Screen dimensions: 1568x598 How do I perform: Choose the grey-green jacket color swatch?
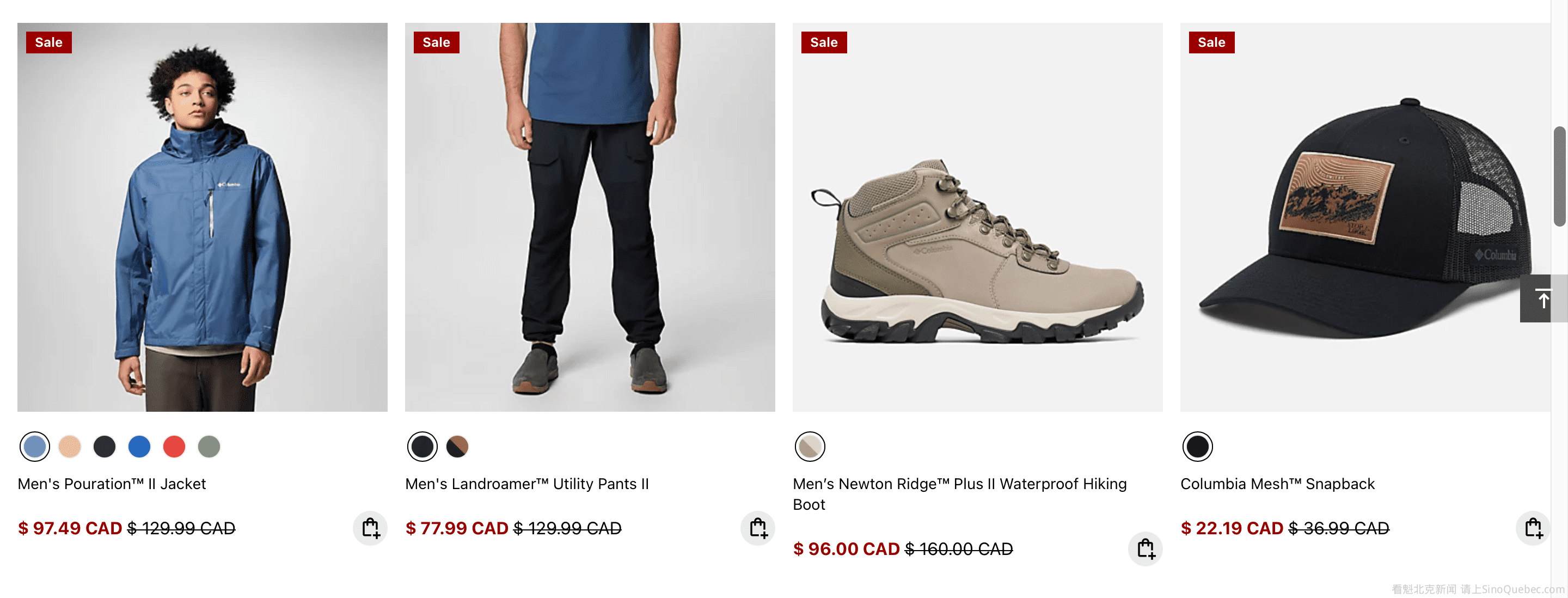point(209,447)
